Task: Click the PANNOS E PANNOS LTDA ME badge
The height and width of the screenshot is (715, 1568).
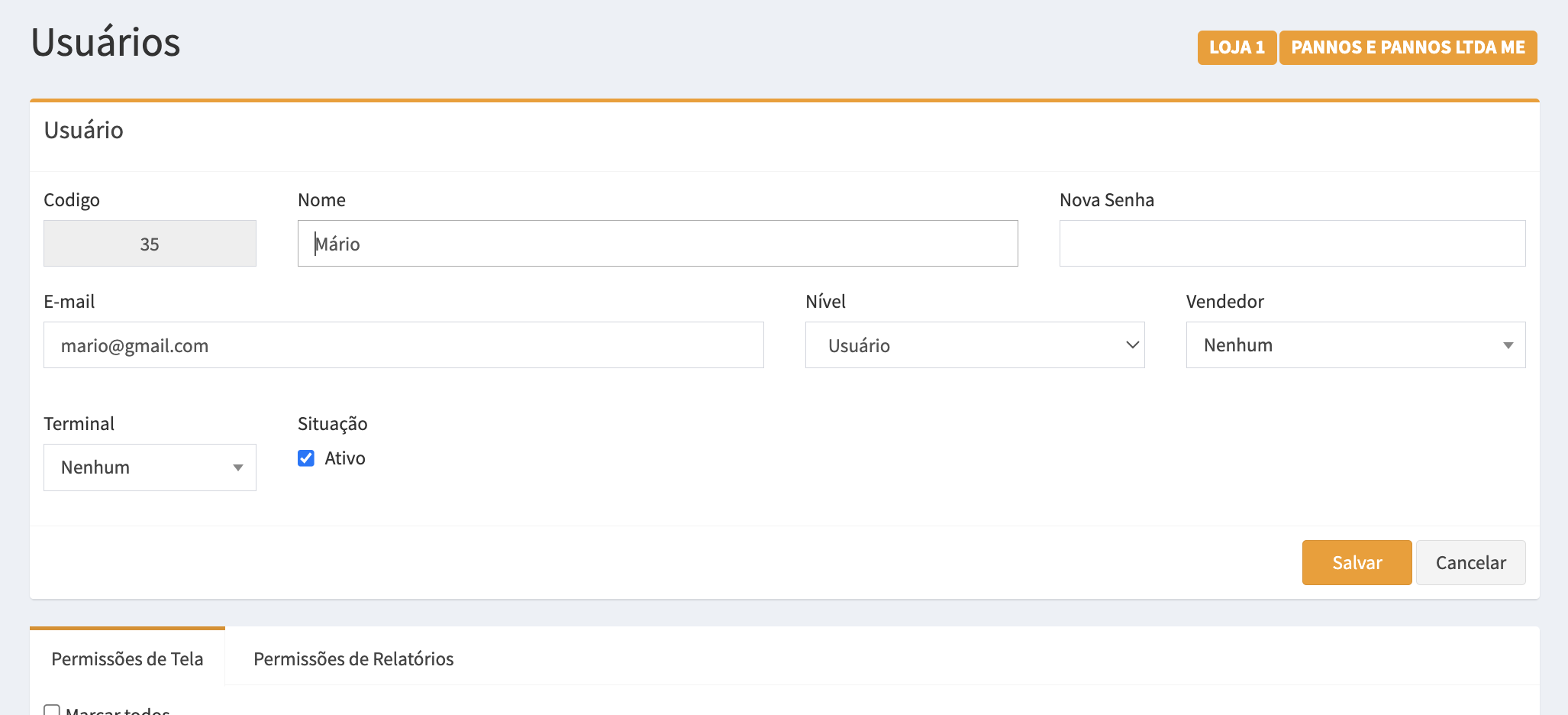Action: [1407, 47]
